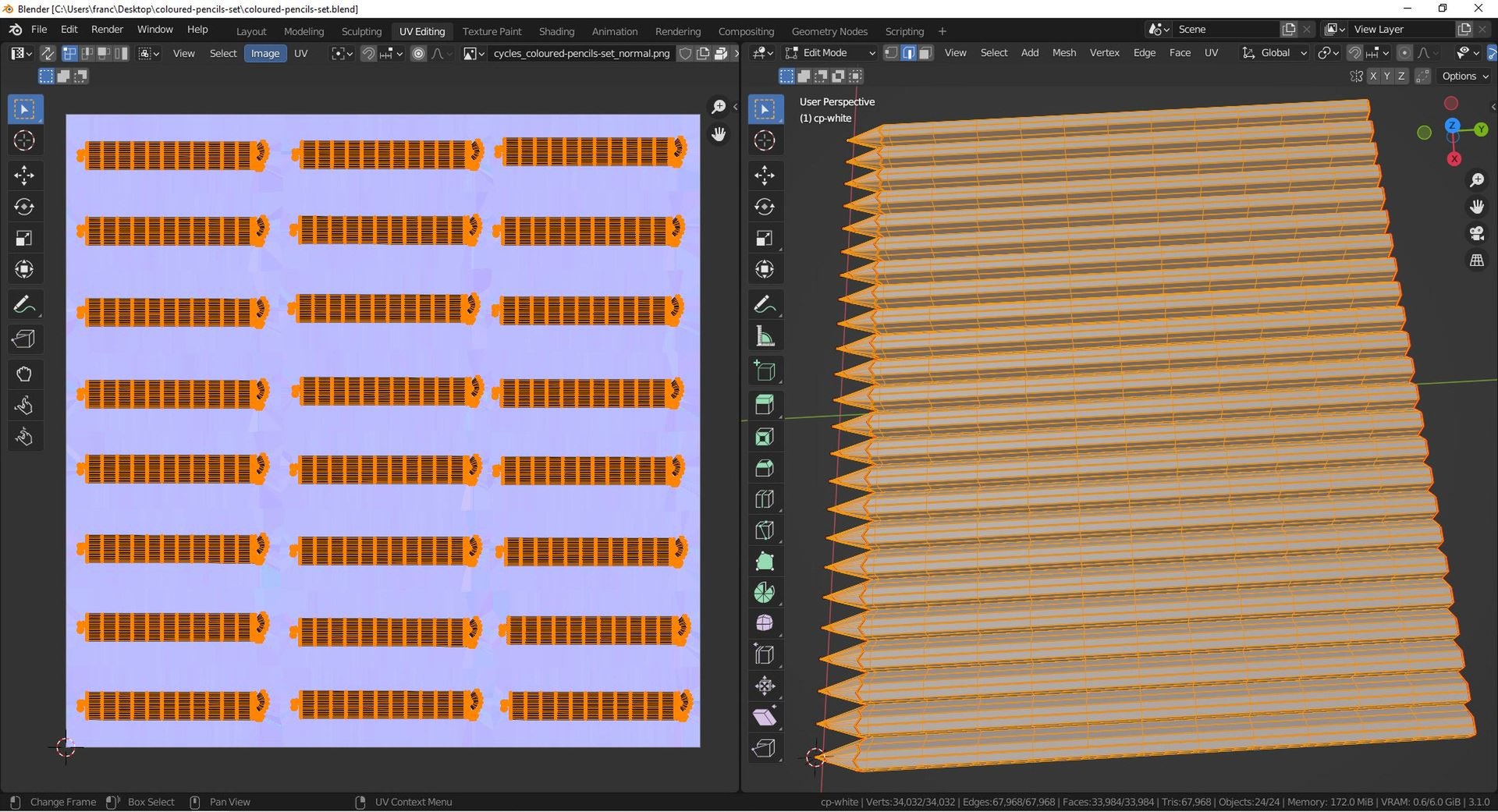Viewport: 1498px width, 812px height.
Task: Select the Knife tool in 3D viewport
Action: [x=765, y=530]
